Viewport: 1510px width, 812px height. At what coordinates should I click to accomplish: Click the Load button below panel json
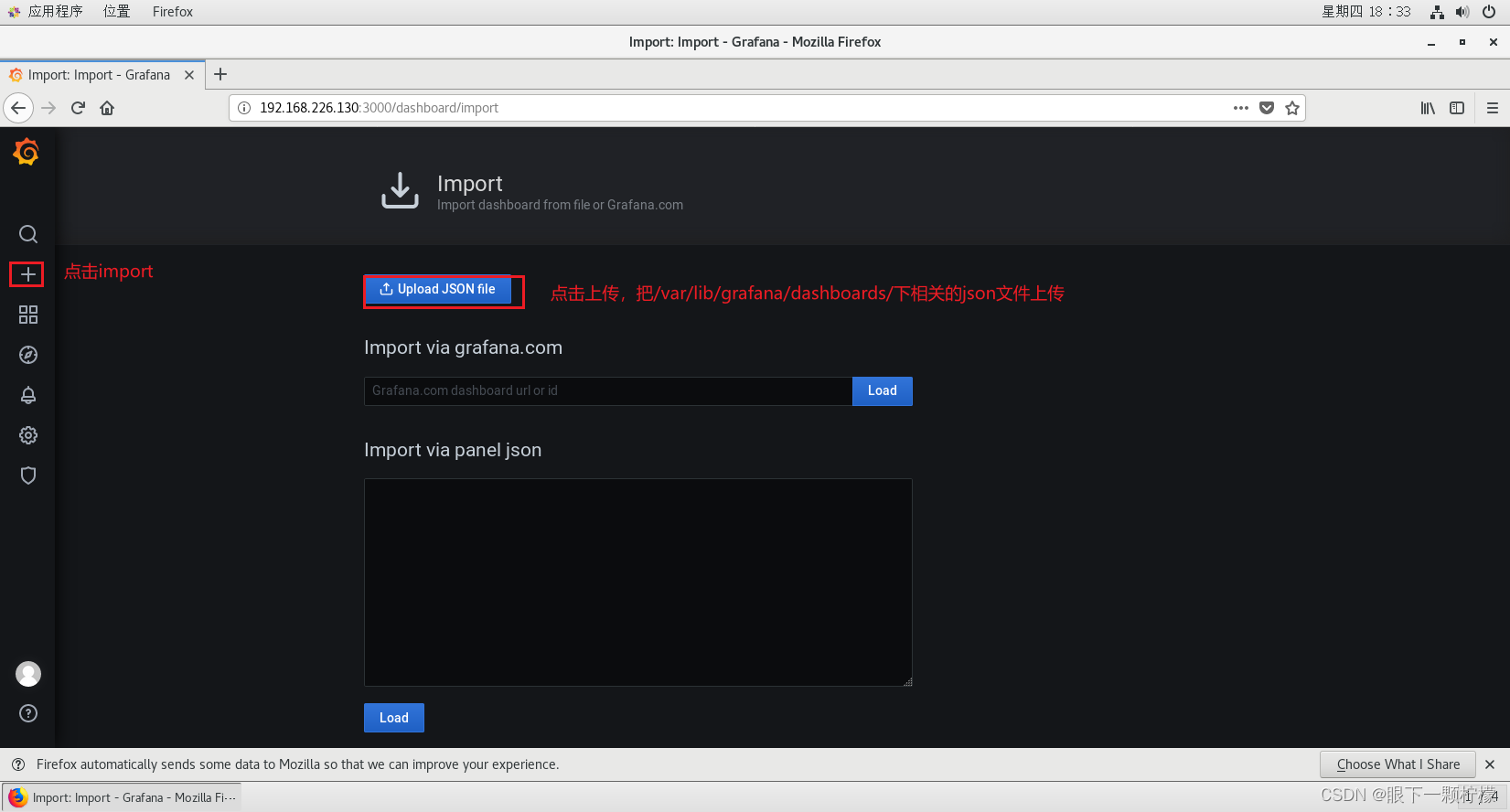394,718
